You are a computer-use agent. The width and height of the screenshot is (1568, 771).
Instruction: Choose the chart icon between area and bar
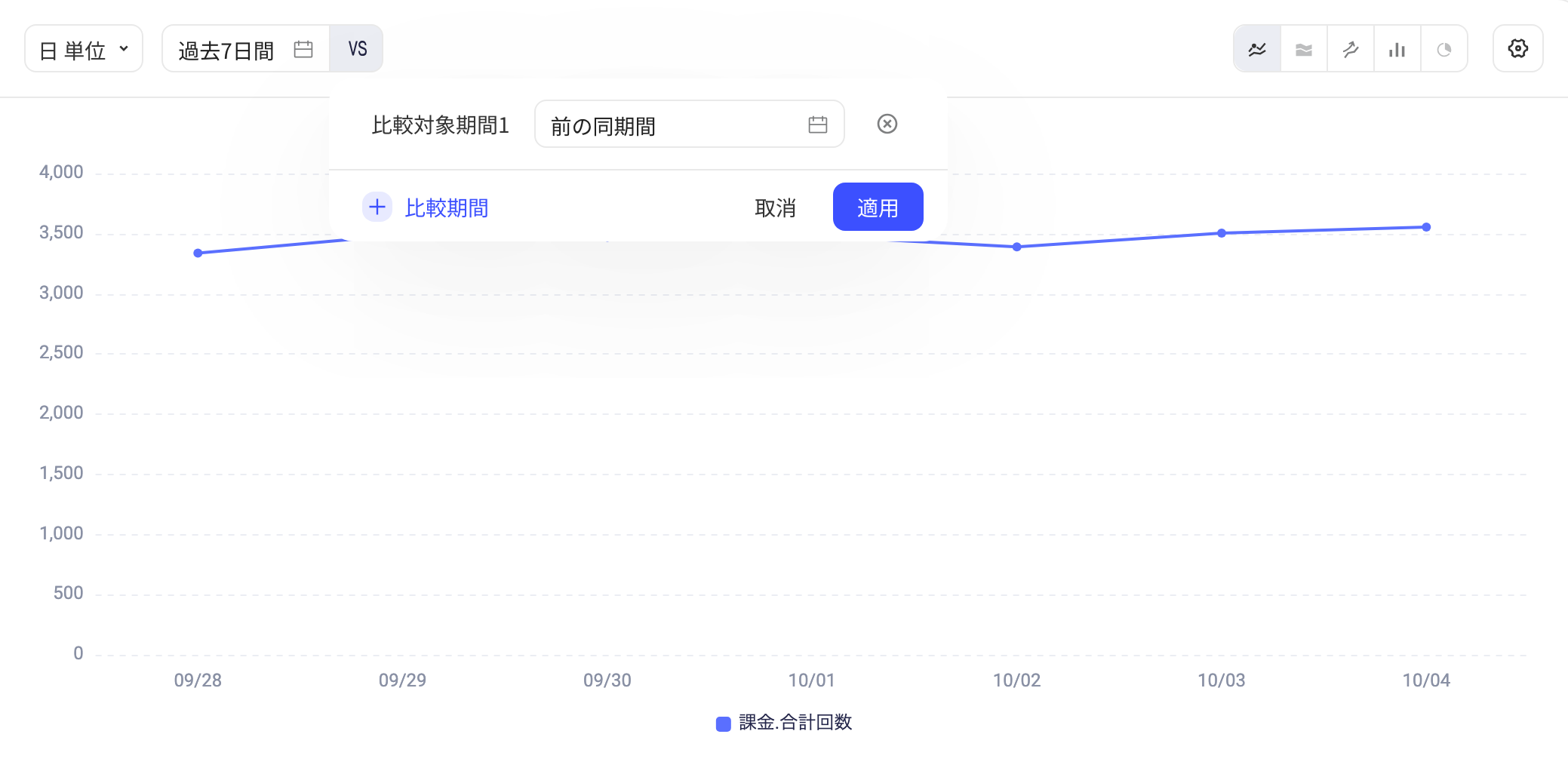click(x=1351, y=49)
